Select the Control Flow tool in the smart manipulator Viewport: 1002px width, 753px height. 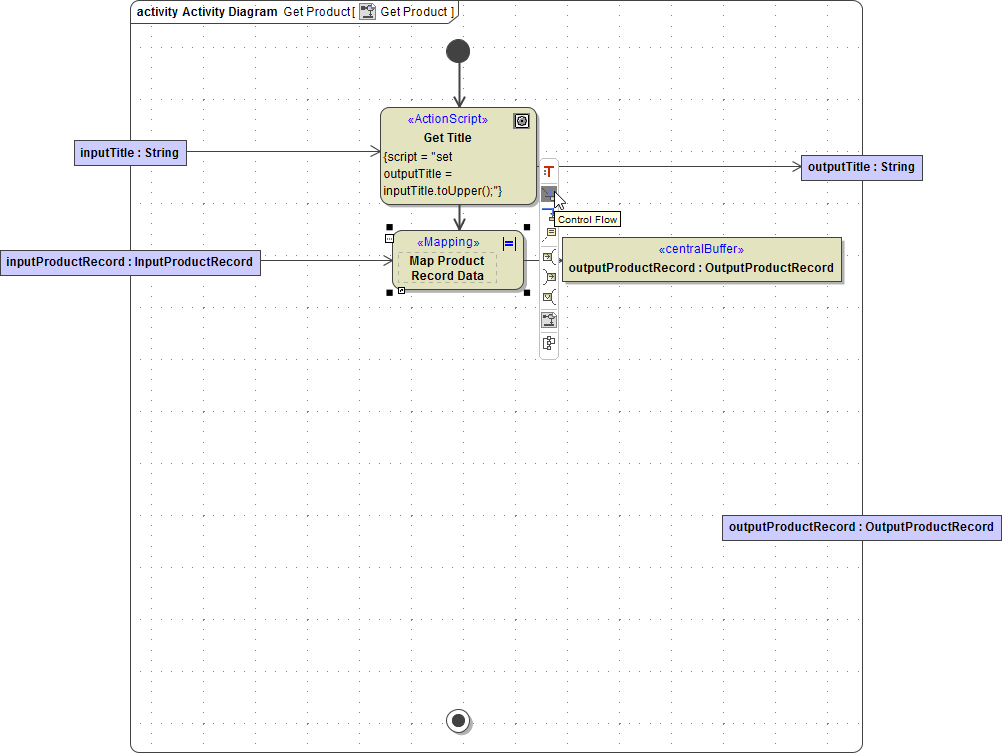tap(548, 193)
